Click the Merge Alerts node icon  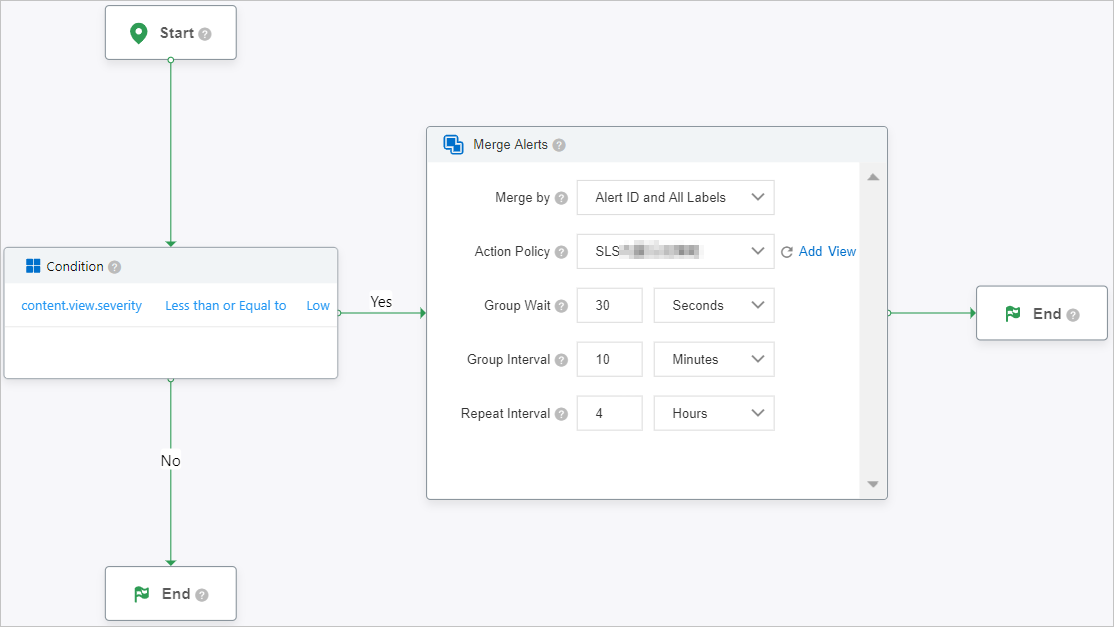(x=453, y=145)
